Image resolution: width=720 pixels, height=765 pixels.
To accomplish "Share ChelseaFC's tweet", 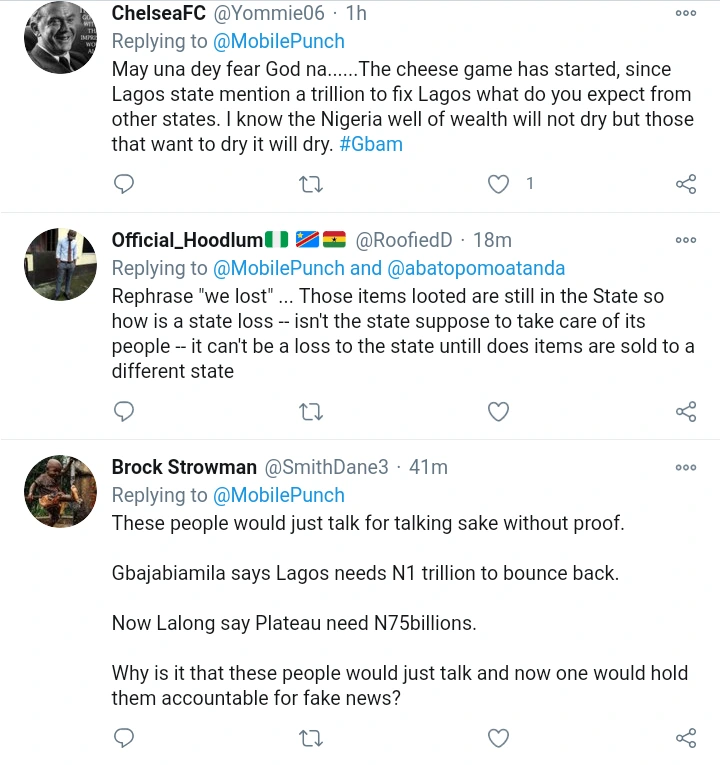I will (686, 184).
